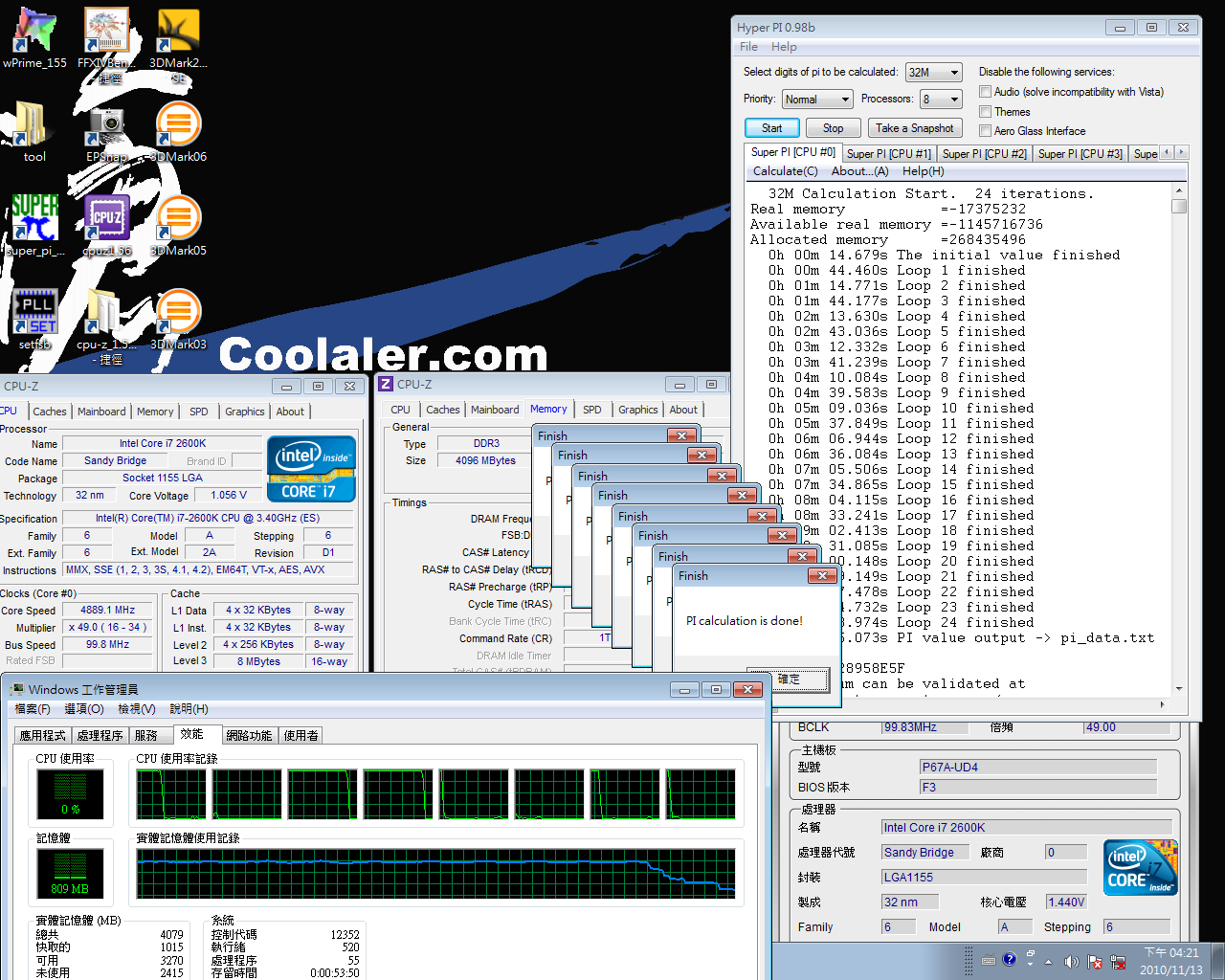Click the Hyper PI log horizontal scroll right arrow

click(1162, 703)
